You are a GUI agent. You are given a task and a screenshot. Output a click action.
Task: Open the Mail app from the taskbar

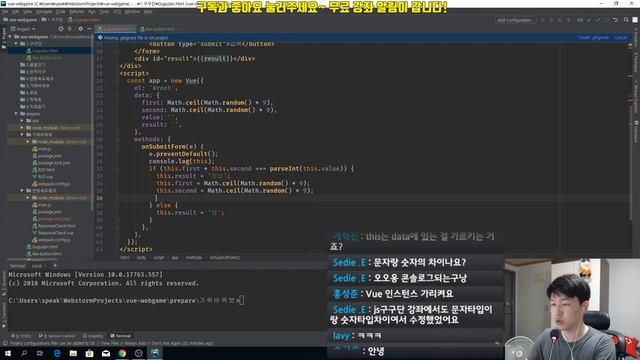click(106, 353)
